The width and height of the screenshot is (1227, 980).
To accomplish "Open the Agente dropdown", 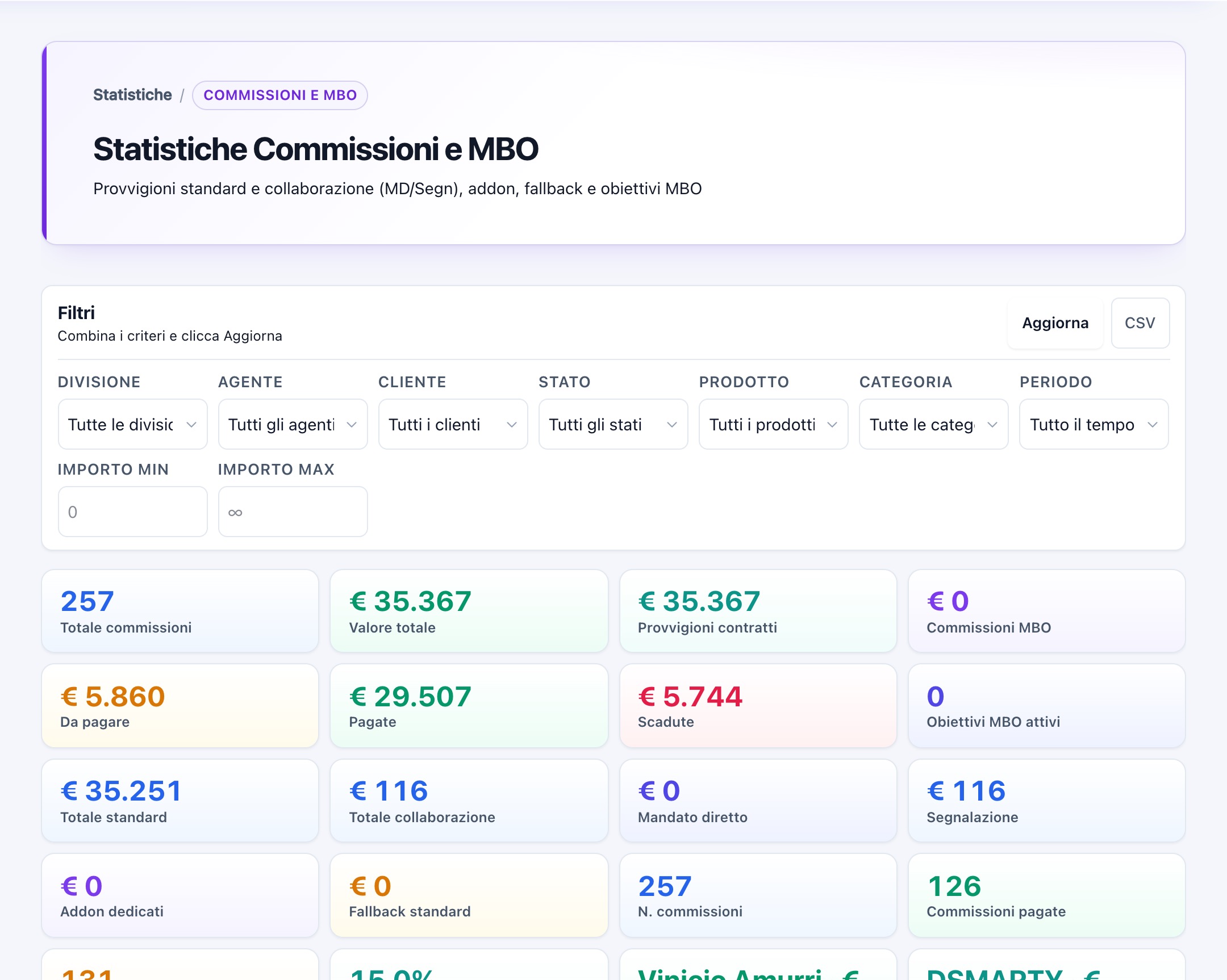I will (x=293, y=424).
